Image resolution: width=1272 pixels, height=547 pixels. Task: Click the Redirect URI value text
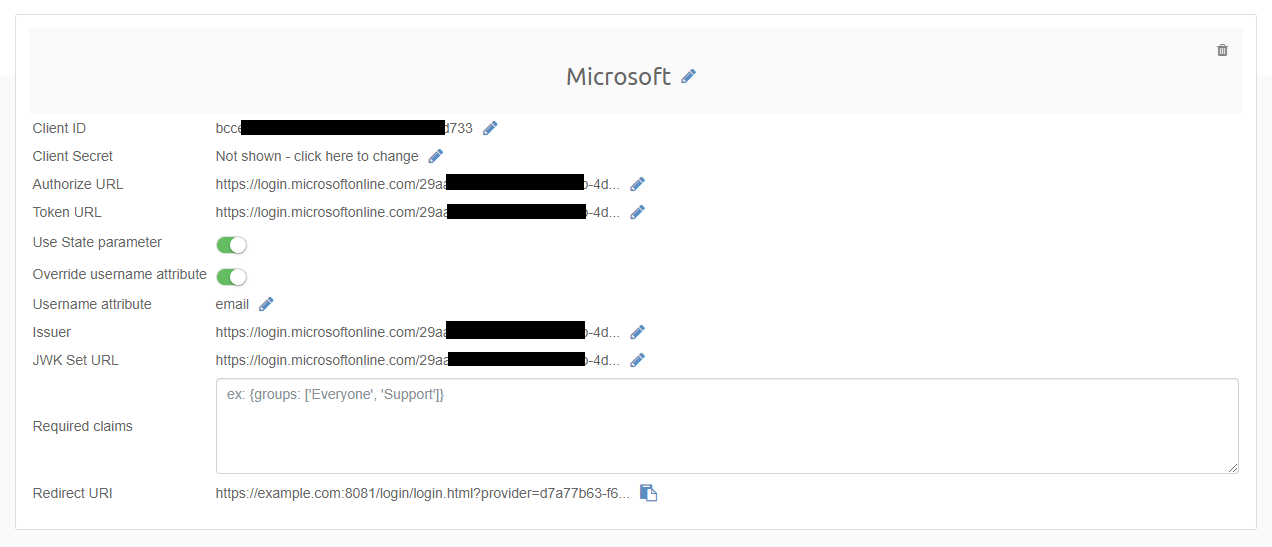[422, 493]
